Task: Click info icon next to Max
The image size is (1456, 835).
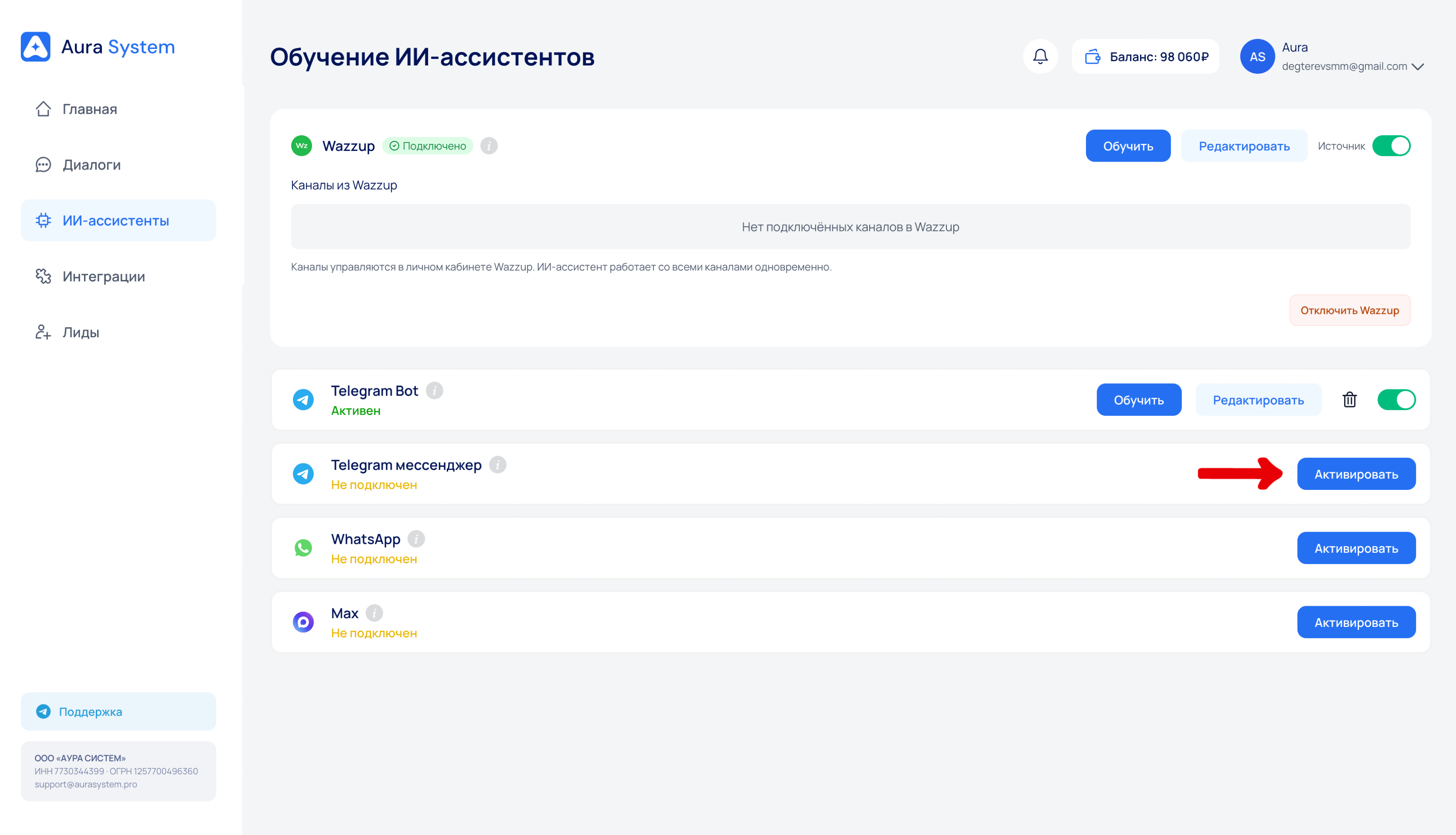Action: point(374,613)
